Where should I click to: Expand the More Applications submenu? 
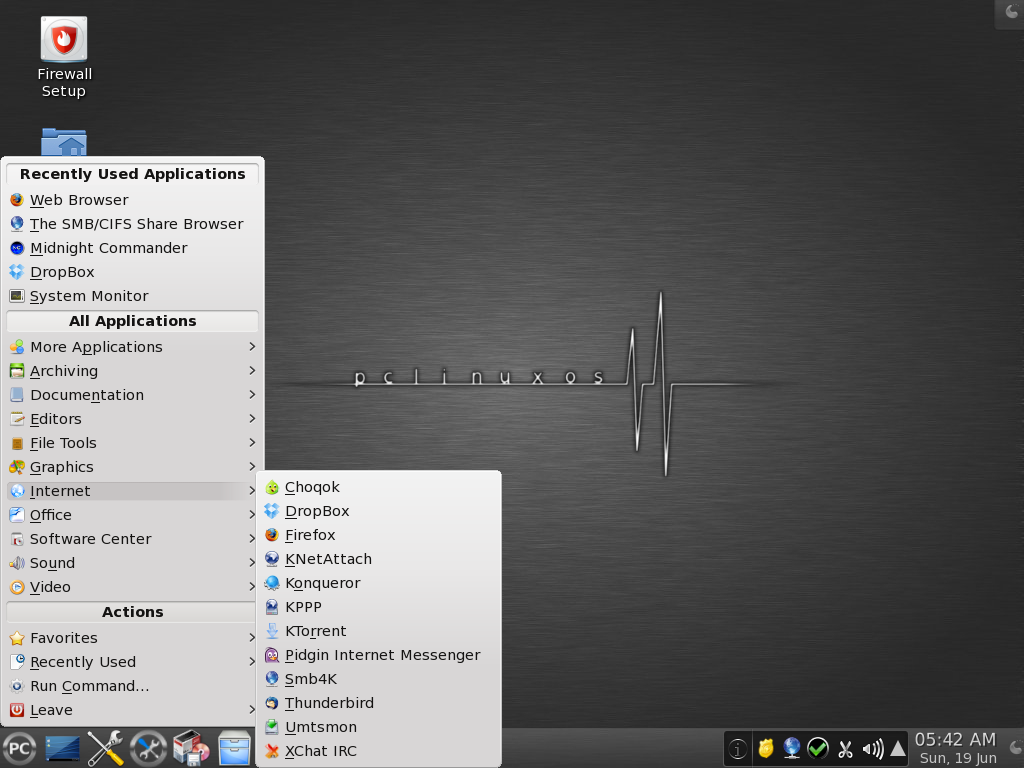[133, 347]
